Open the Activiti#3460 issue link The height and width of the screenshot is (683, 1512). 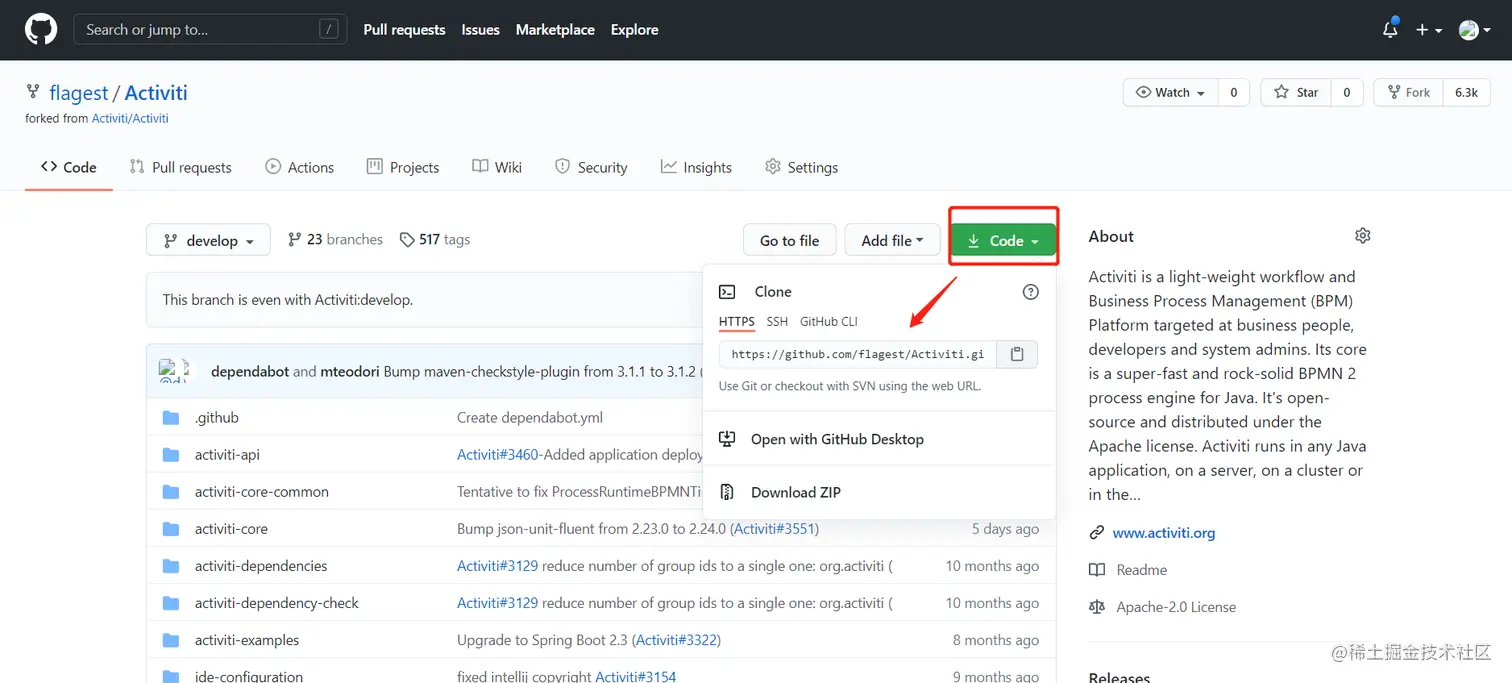[x=498, y=454]
